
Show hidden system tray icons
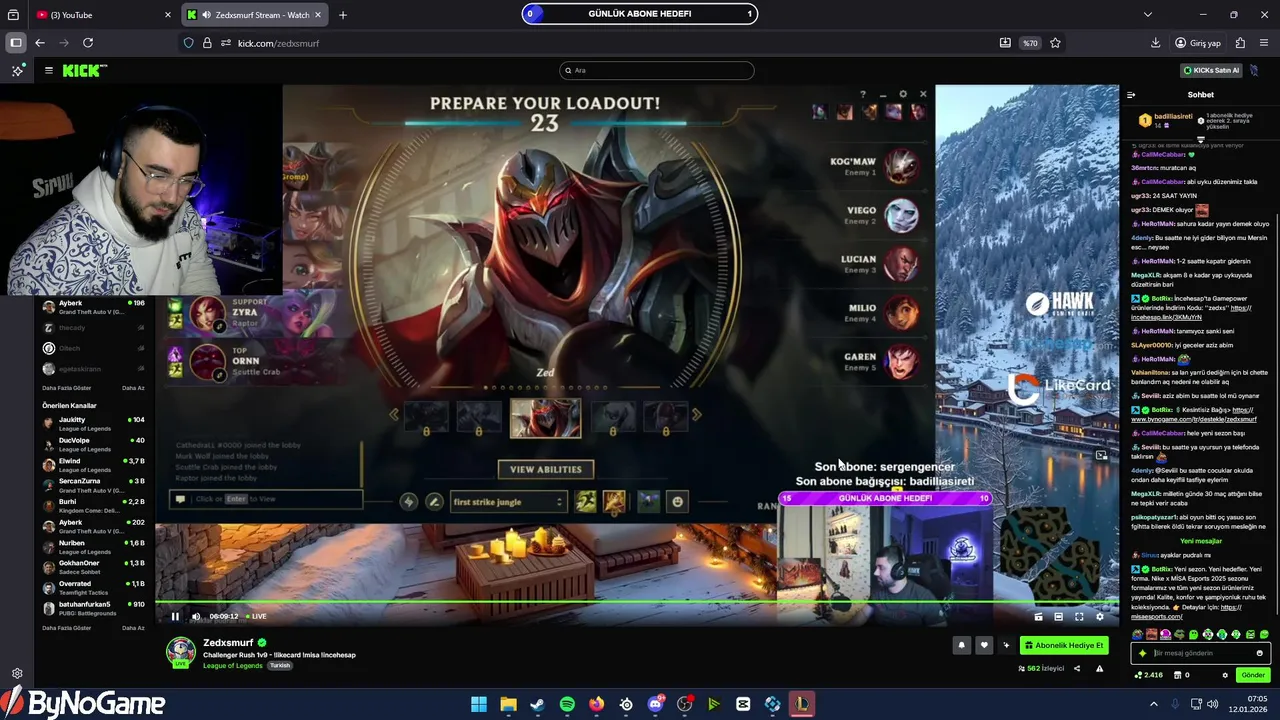click(x=1154, y=704)
